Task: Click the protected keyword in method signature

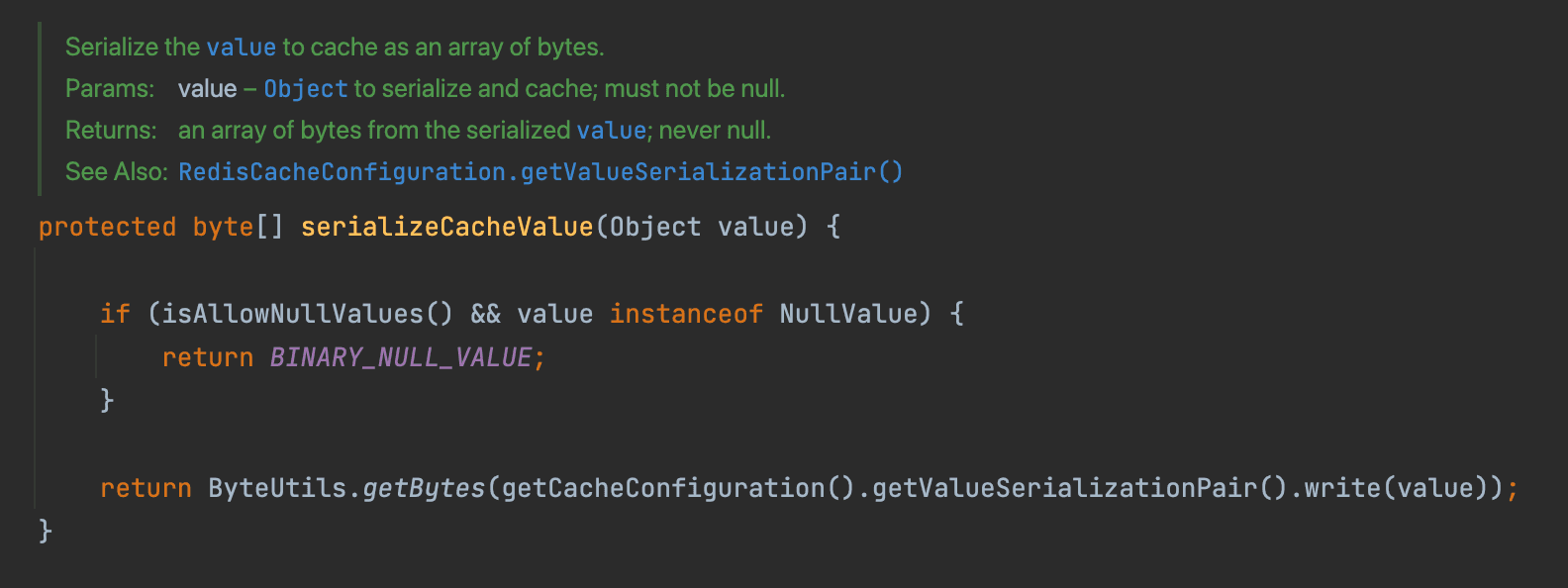Action: pyautogui.click(x=107, y=228)
